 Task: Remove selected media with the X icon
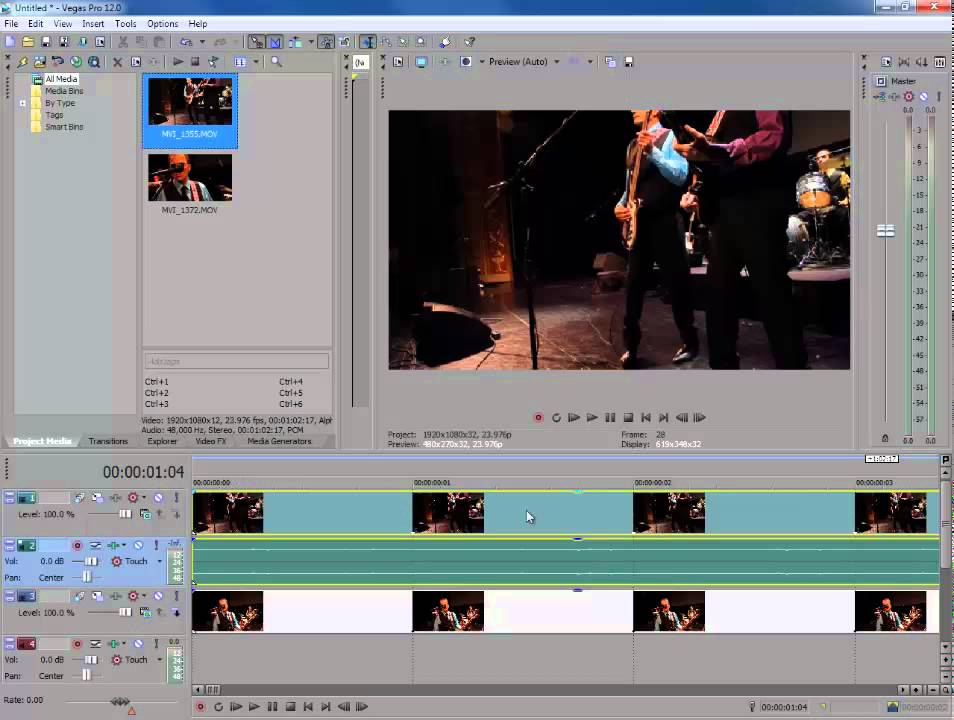point(117,62)
